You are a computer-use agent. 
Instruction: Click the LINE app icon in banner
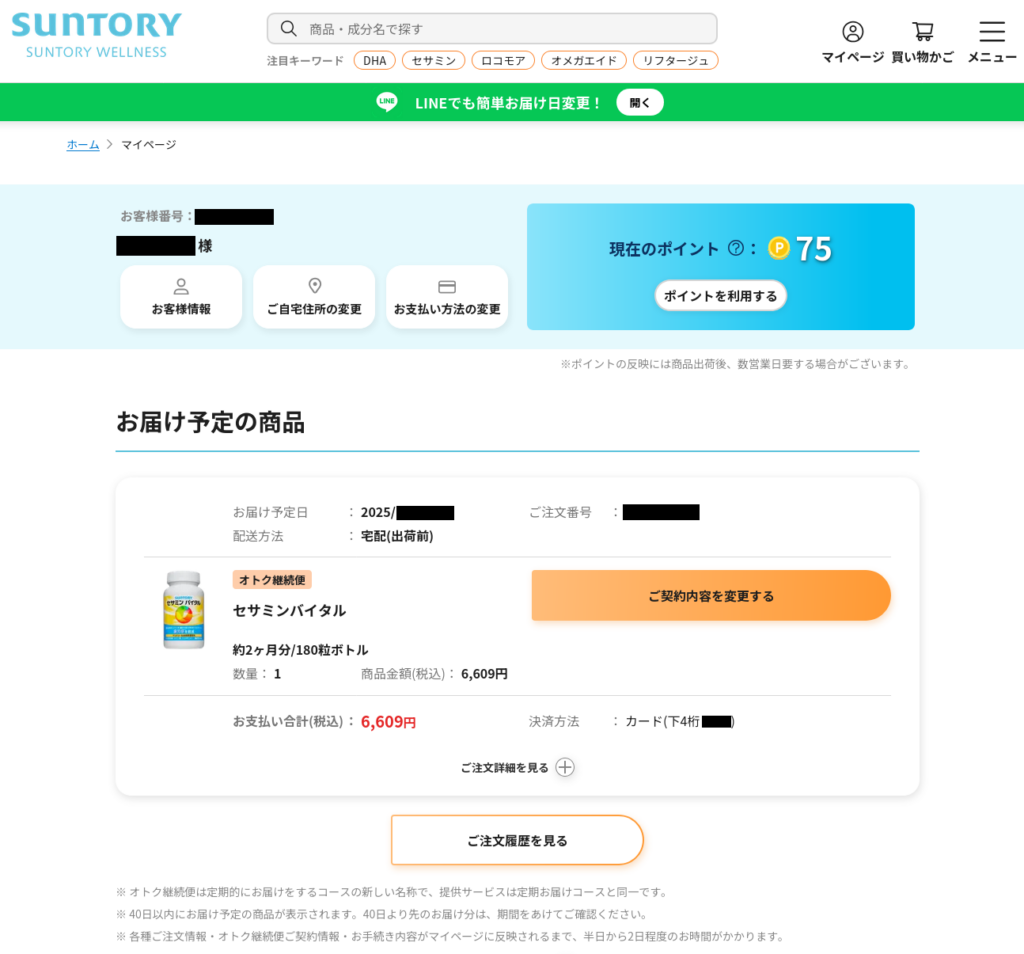tap(387, 102)
